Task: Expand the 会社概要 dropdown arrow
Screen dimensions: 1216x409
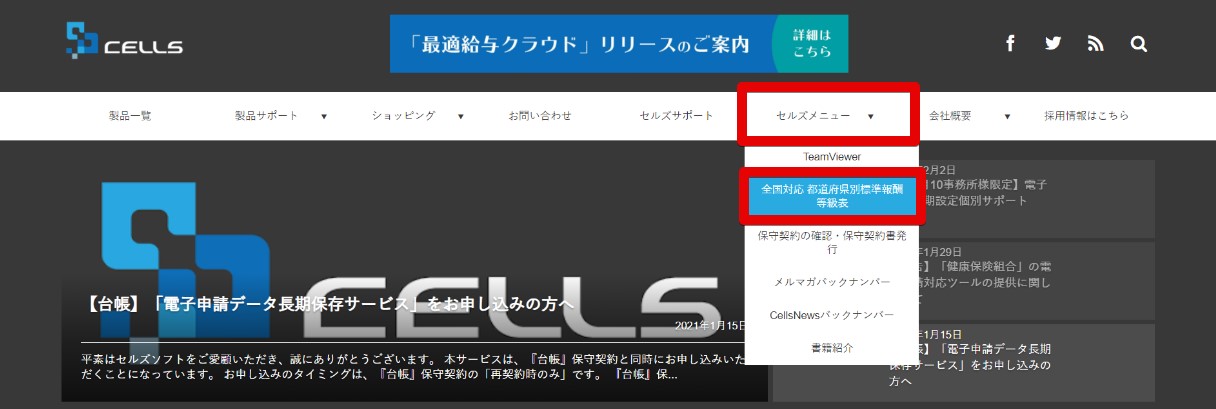Action: [x=1007, y=117]
